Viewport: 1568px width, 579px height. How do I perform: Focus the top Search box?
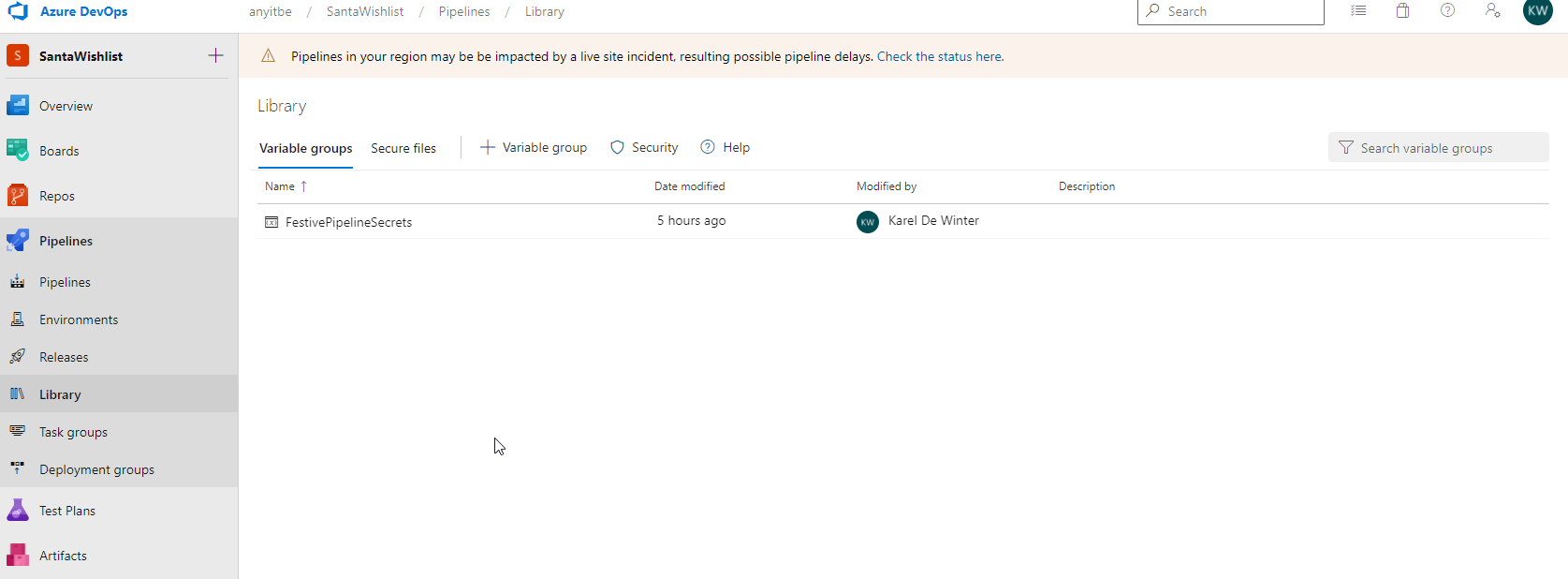point(1230,11)
